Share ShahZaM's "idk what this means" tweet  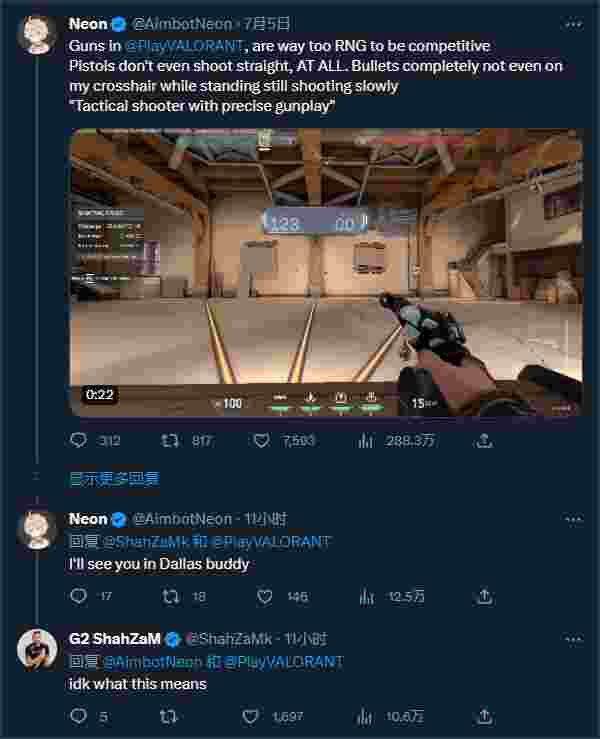[x=484, y=716]
